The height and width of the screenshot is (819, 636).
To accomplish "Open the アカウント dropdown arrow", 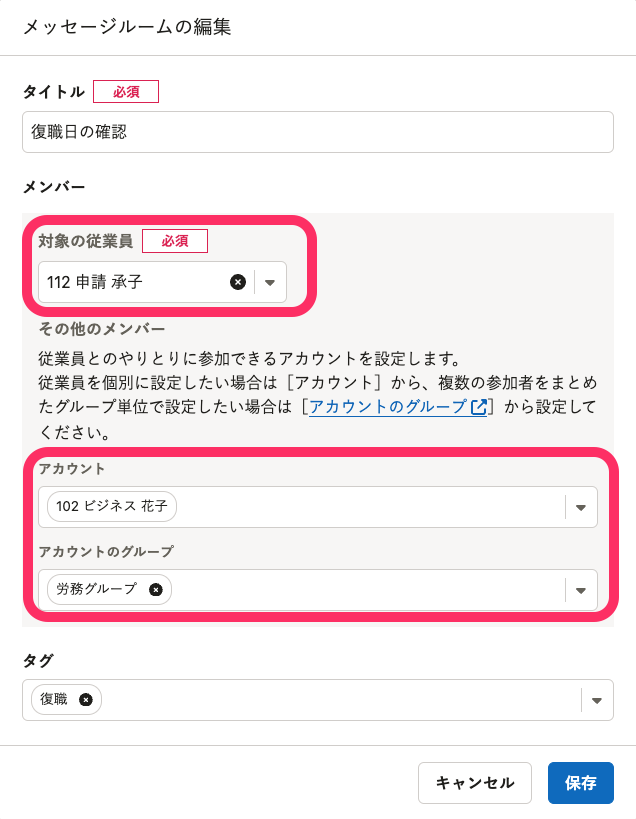I will pyautogui.click(x=581, y=507).
